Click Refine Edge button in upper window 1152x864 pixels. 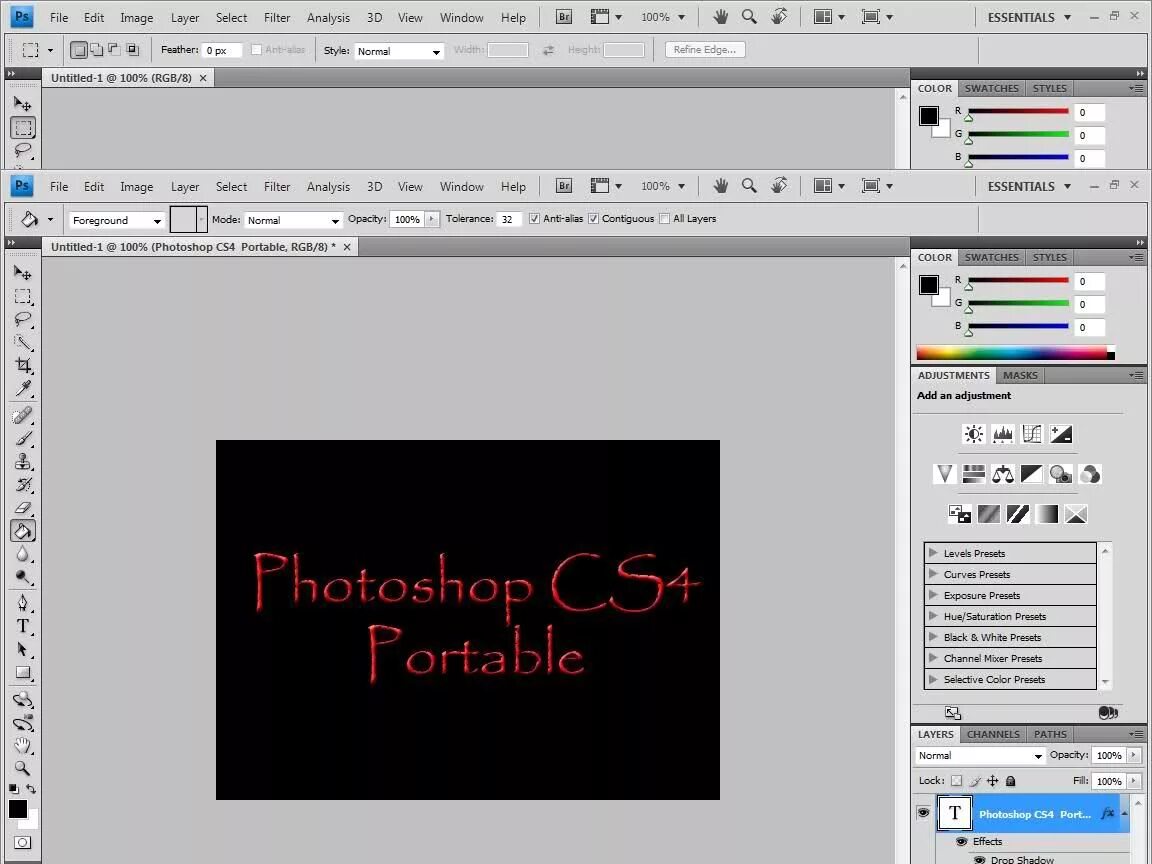(705, 49)
